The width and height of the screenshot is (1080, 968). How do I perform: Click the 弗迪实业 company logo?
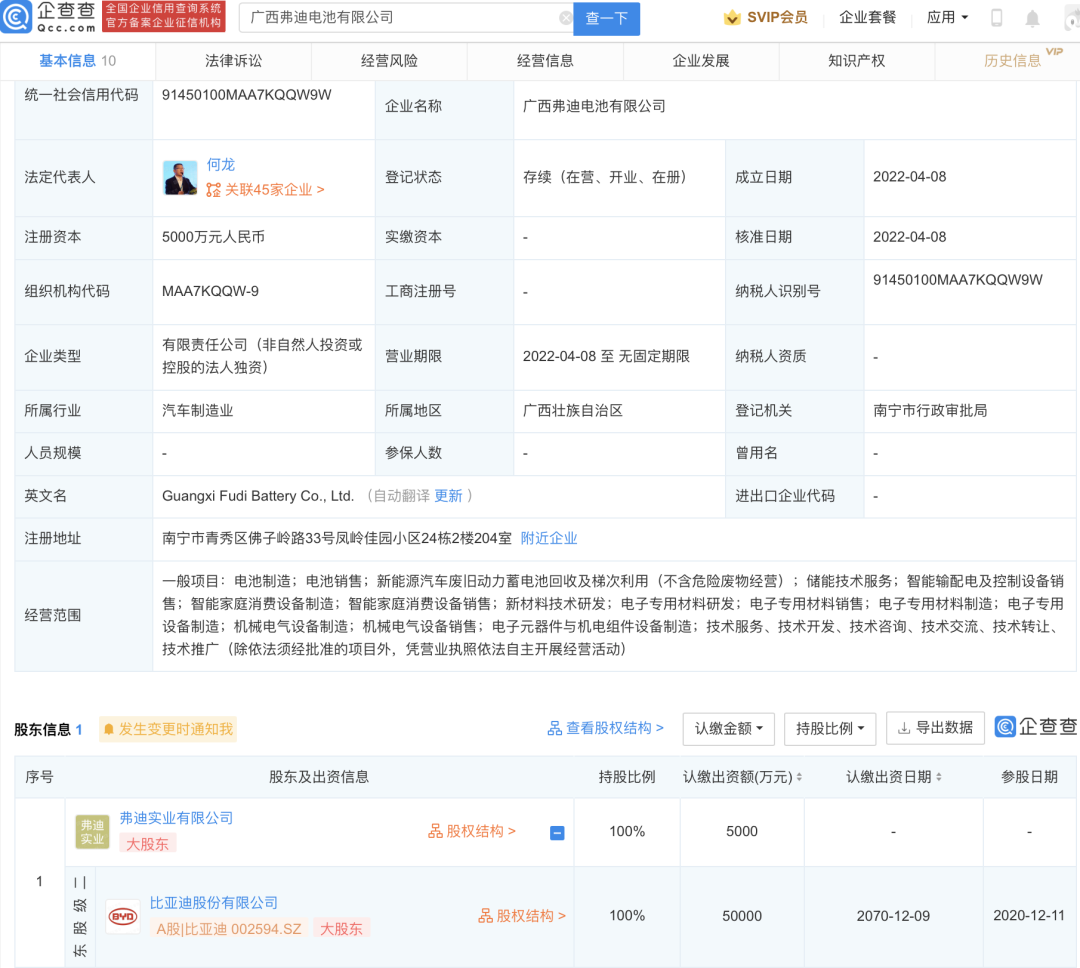point(92,832)
